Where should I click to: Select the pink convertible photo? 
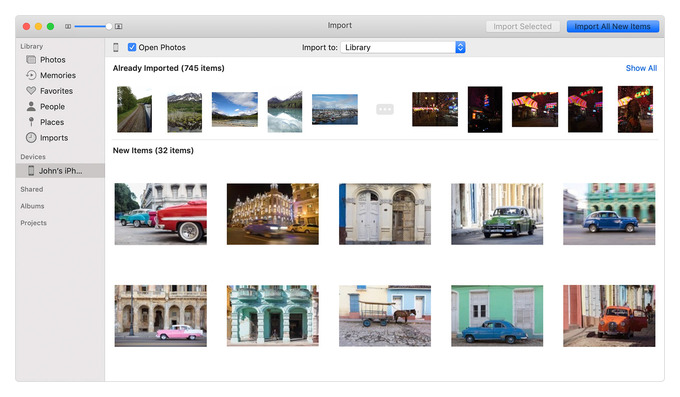pyautogui.click(x=160, y=316)
